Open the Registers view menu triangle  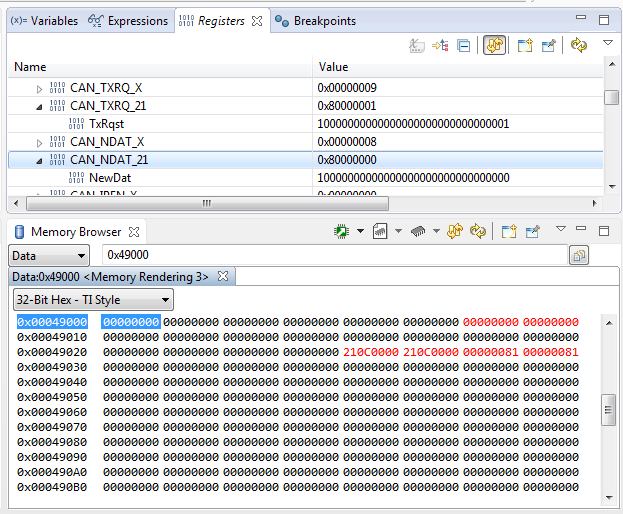point(608,42)
